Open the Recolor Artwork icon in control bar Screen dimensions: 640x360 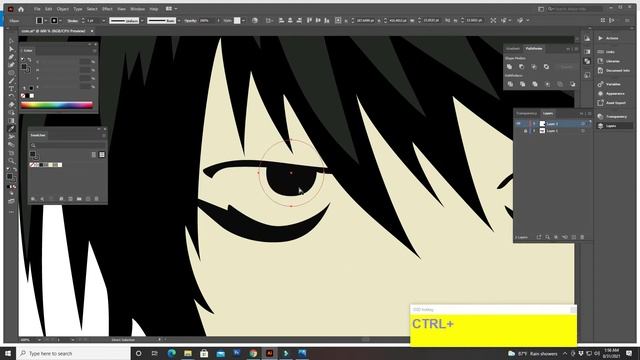(x=255, y=20)
